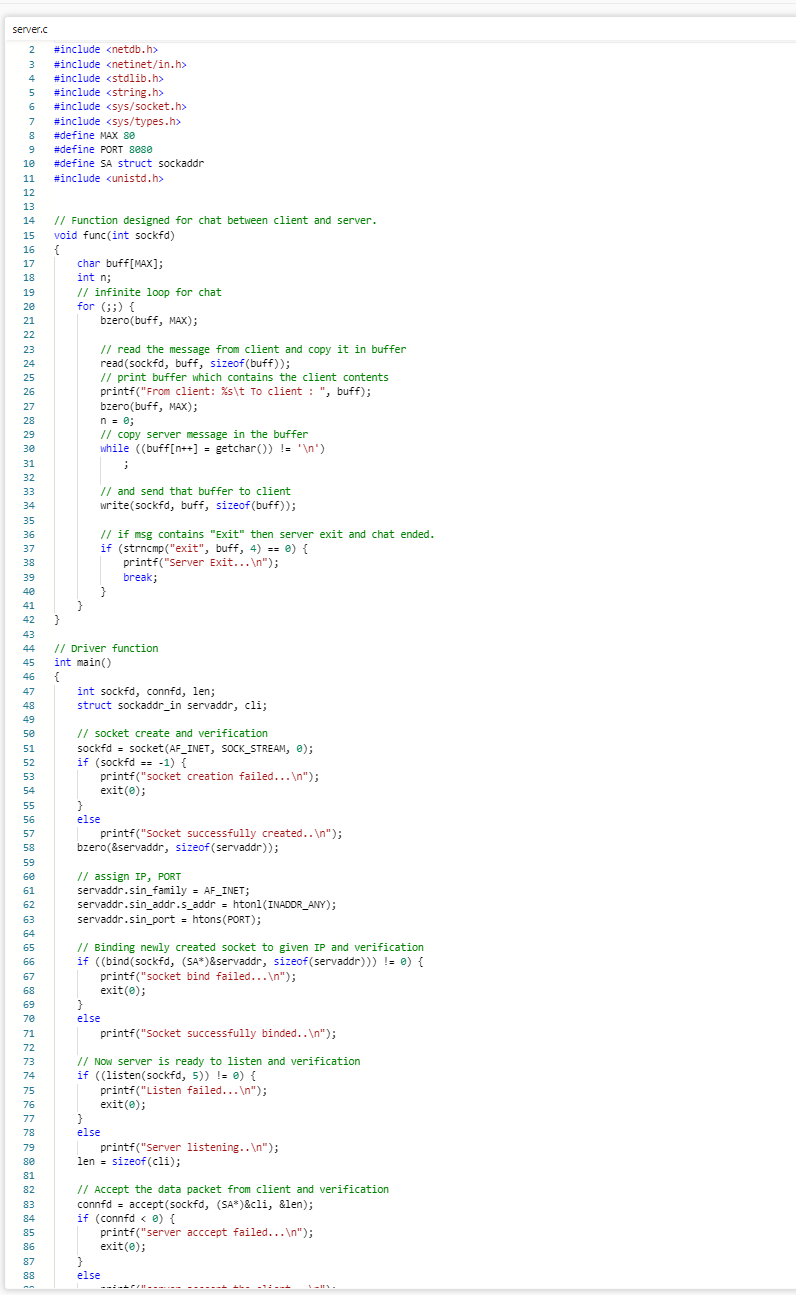Click the accept(sockfd, (SA*)&cli, &len) line
796x1295 pixels.
click(x=195, y=1203)
